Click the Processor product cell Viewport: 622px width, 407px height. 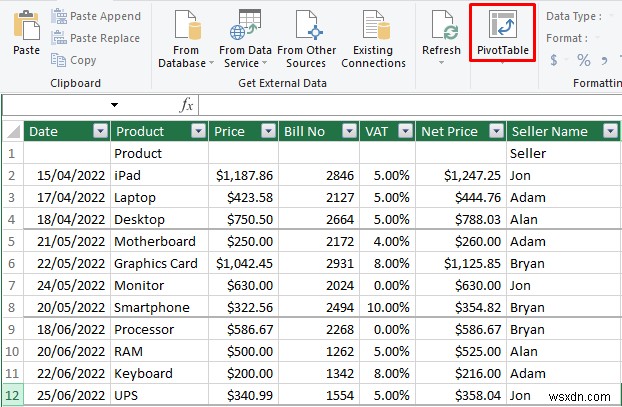159,329
